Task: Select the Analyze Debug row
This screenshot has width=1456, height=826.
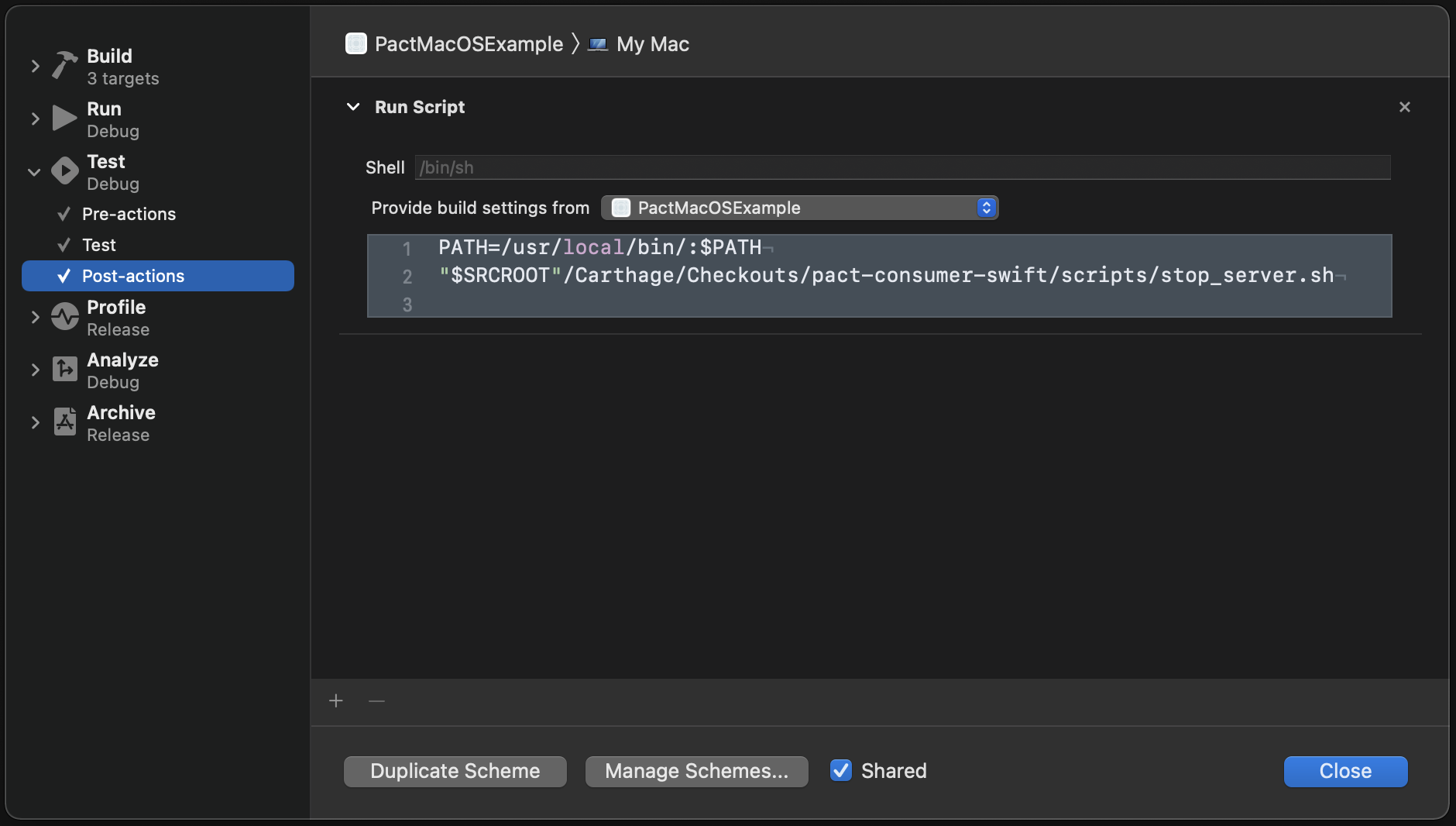Action: [x=158, y=370]
